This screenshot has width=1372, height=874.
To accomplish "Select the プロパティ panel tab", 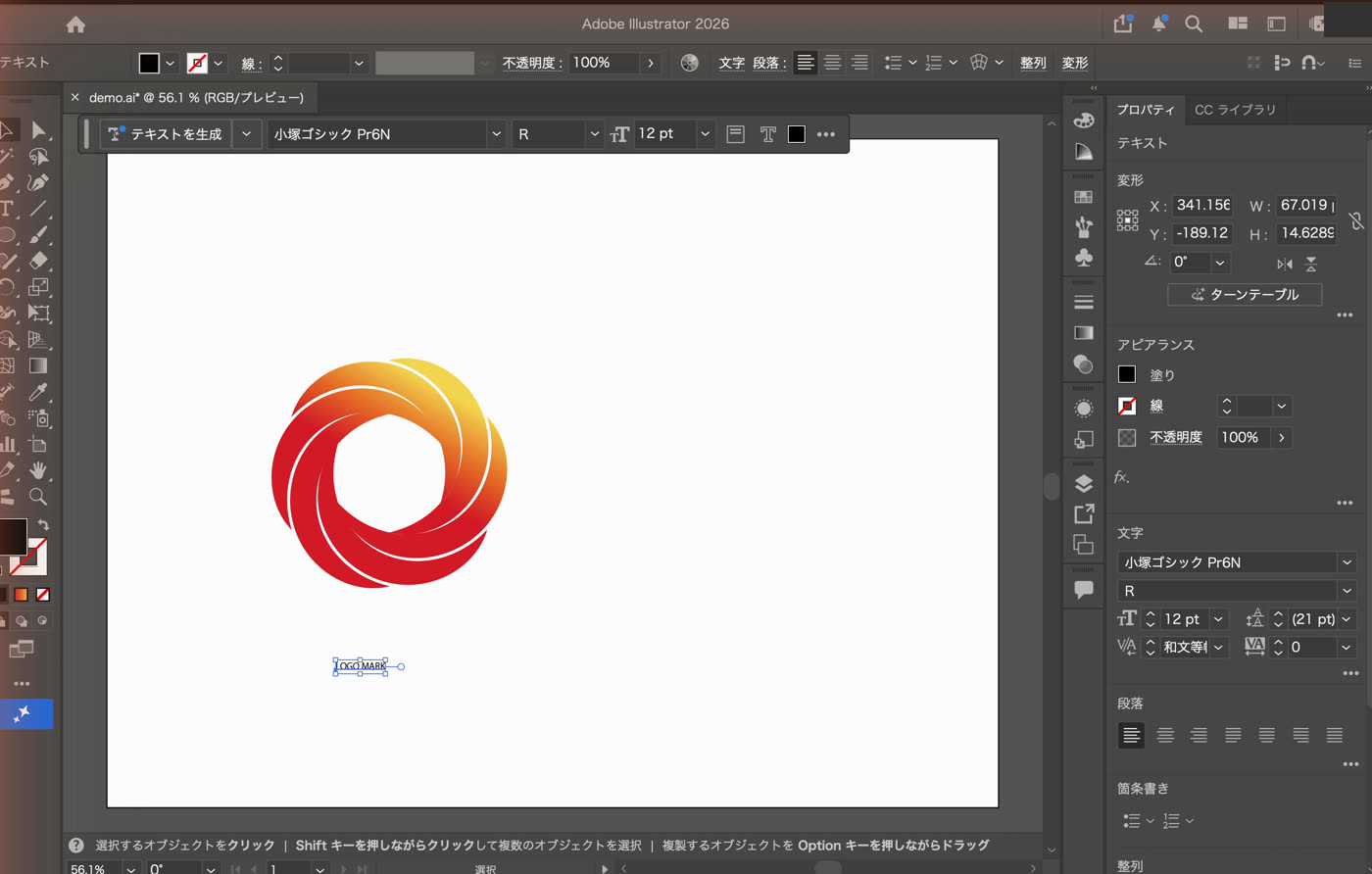I will pos(1146,110).
